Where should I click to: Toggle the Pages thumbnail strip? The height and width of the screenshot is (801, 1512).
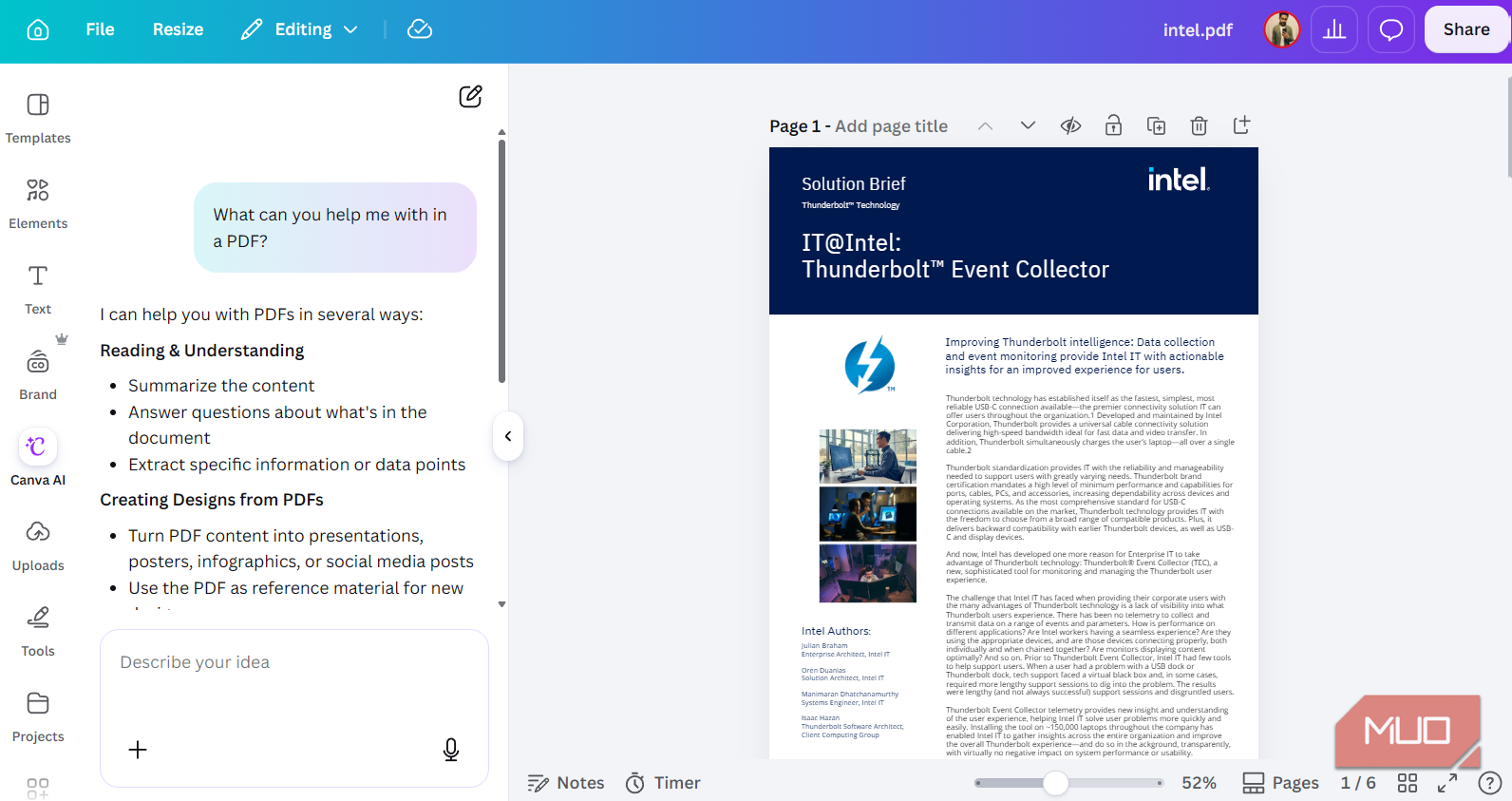pos(1280,783)
